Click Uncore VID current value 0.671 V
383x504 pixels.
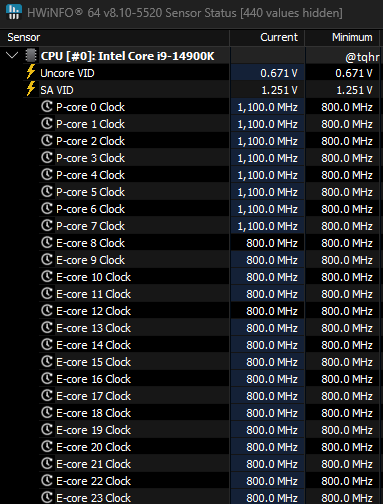coord(279,73)
